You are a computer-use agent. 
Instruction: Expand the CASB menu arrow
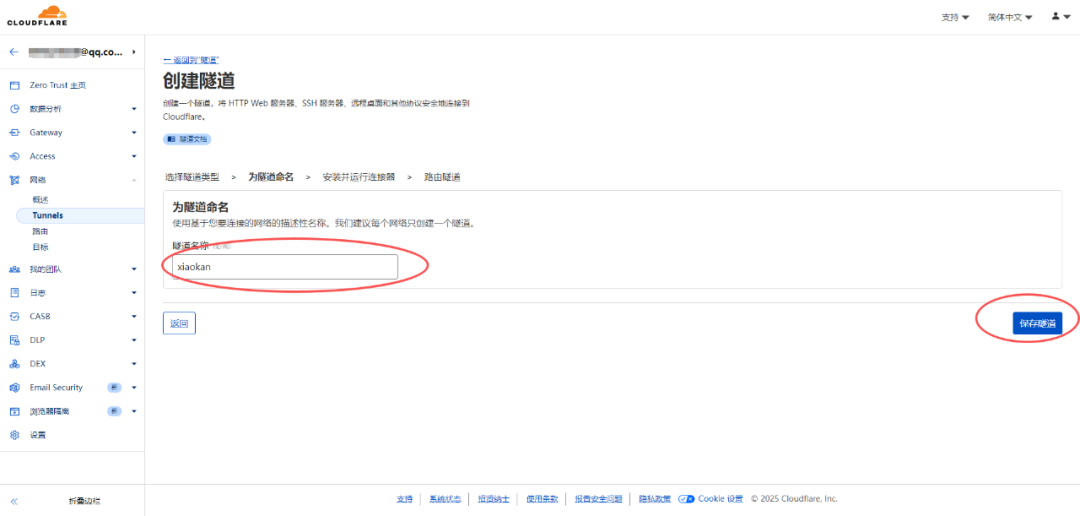134,316
